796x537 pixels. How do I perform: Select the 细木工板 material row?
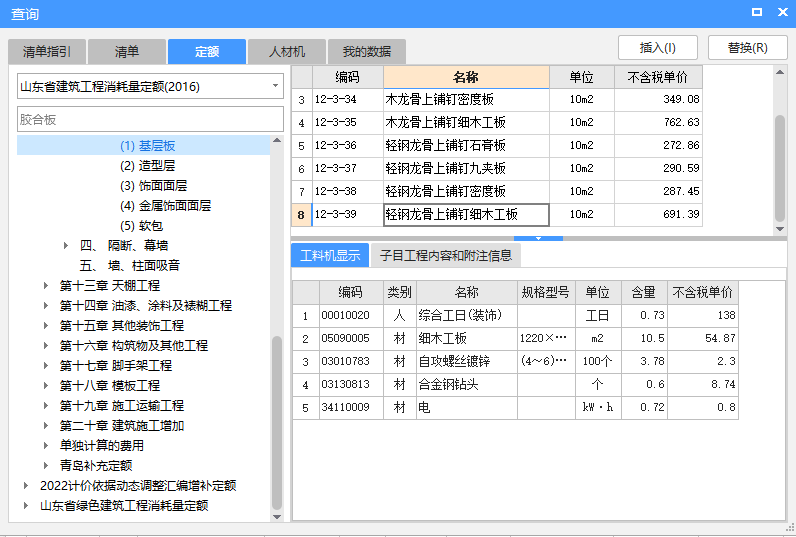(515, 338)
